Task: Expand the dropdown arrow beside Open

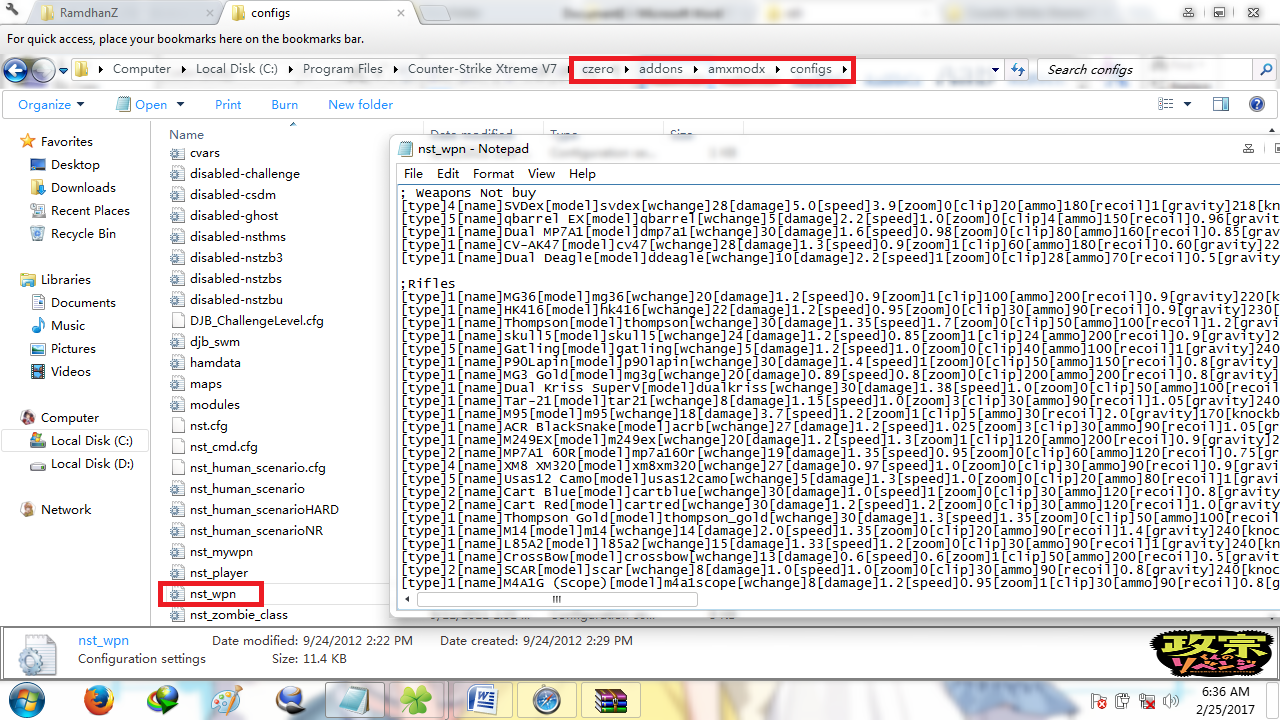Action: [x=180, y=104]
